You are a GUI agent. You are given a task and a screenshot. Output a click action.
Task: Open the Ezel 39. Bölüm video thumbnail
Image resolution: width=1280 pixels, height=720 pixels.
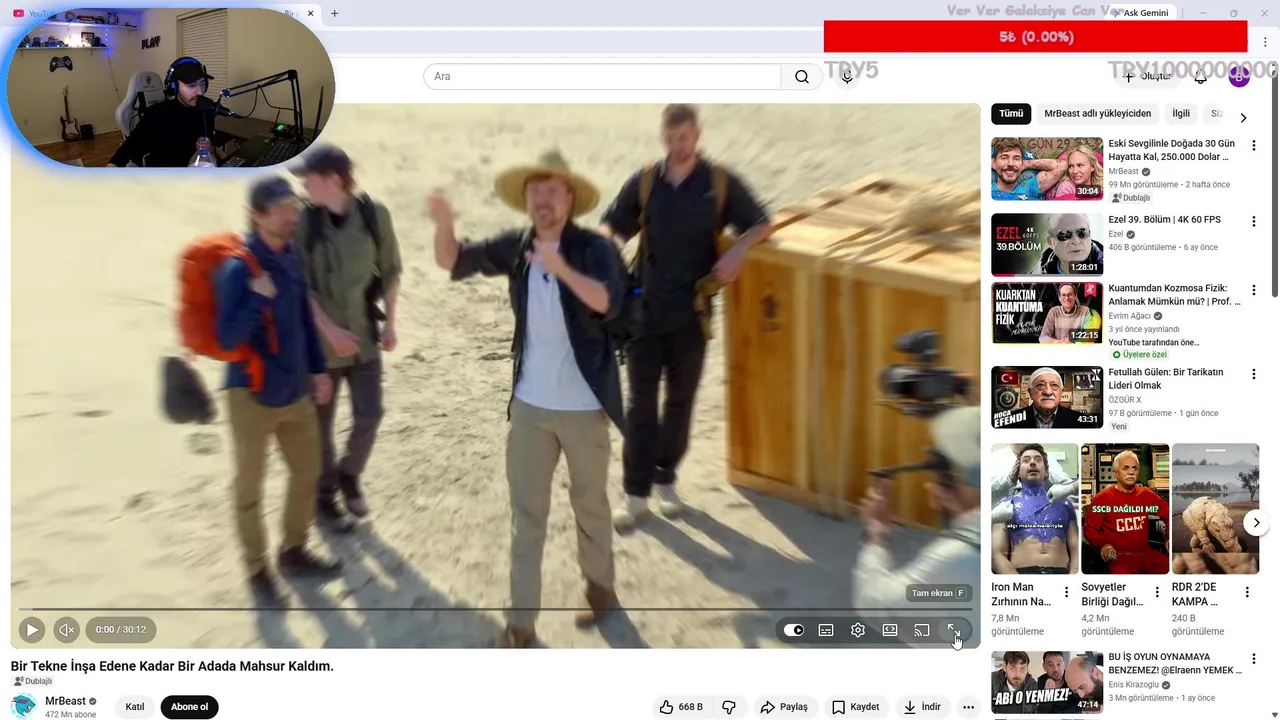coord(1047,245)
